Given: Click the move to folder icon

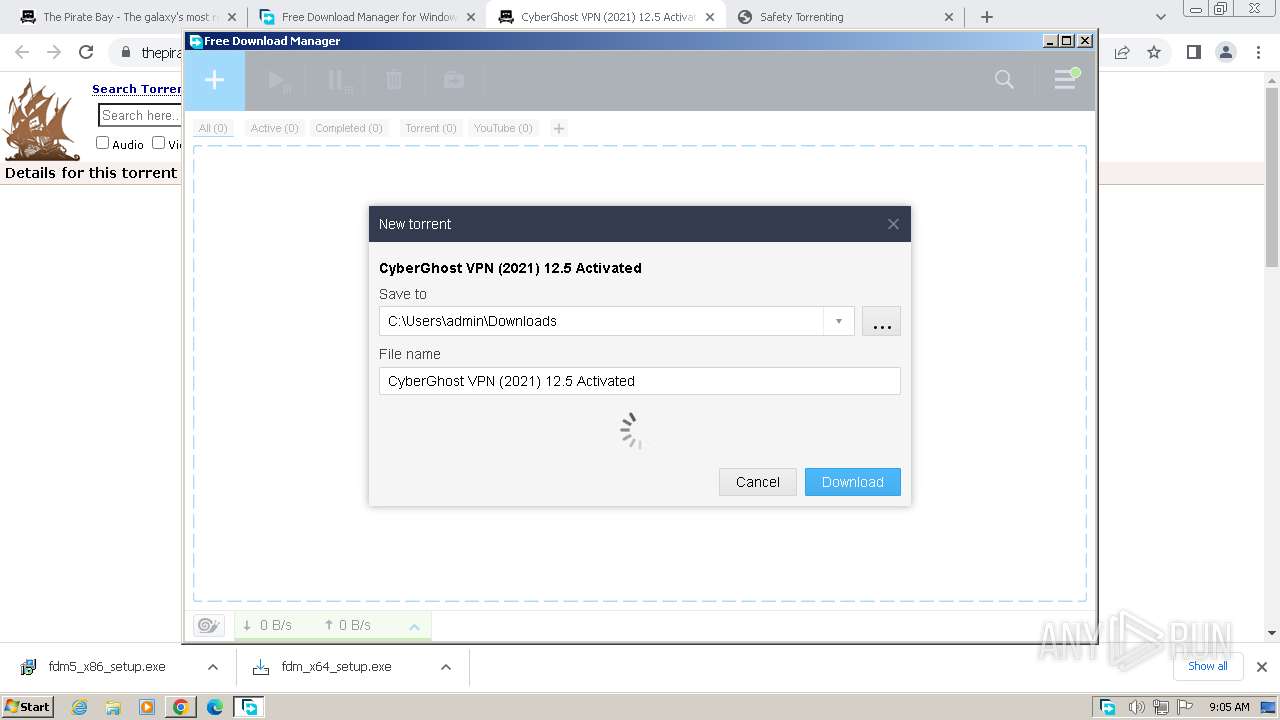Looking at the screenshot, I should [x=453, y=80].
